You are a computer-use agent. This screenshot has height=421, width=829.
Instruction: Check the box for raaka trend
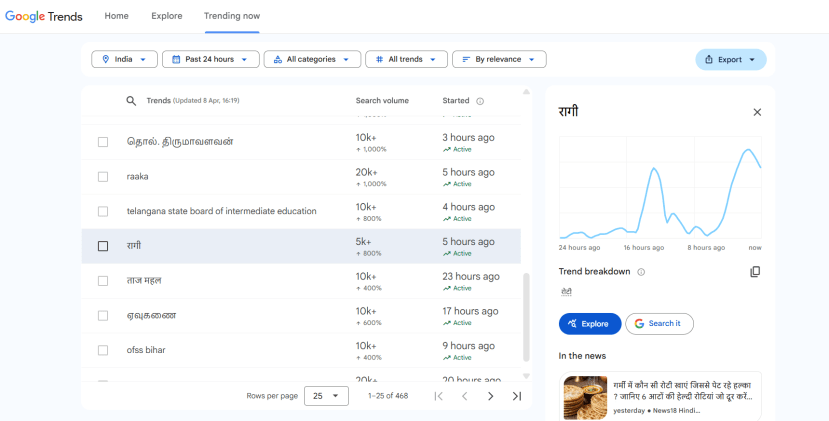pos(103,177)
